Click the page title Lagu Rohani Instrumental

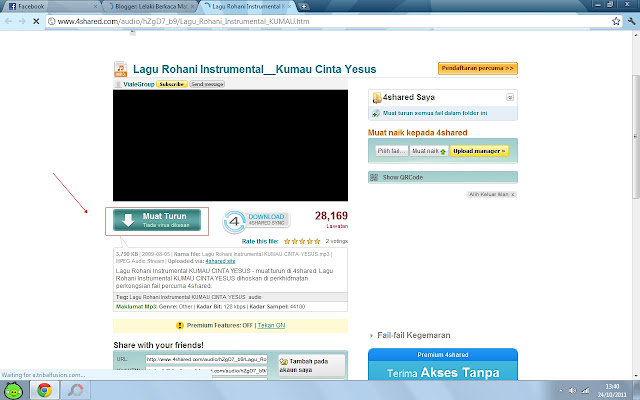point(254,69)
